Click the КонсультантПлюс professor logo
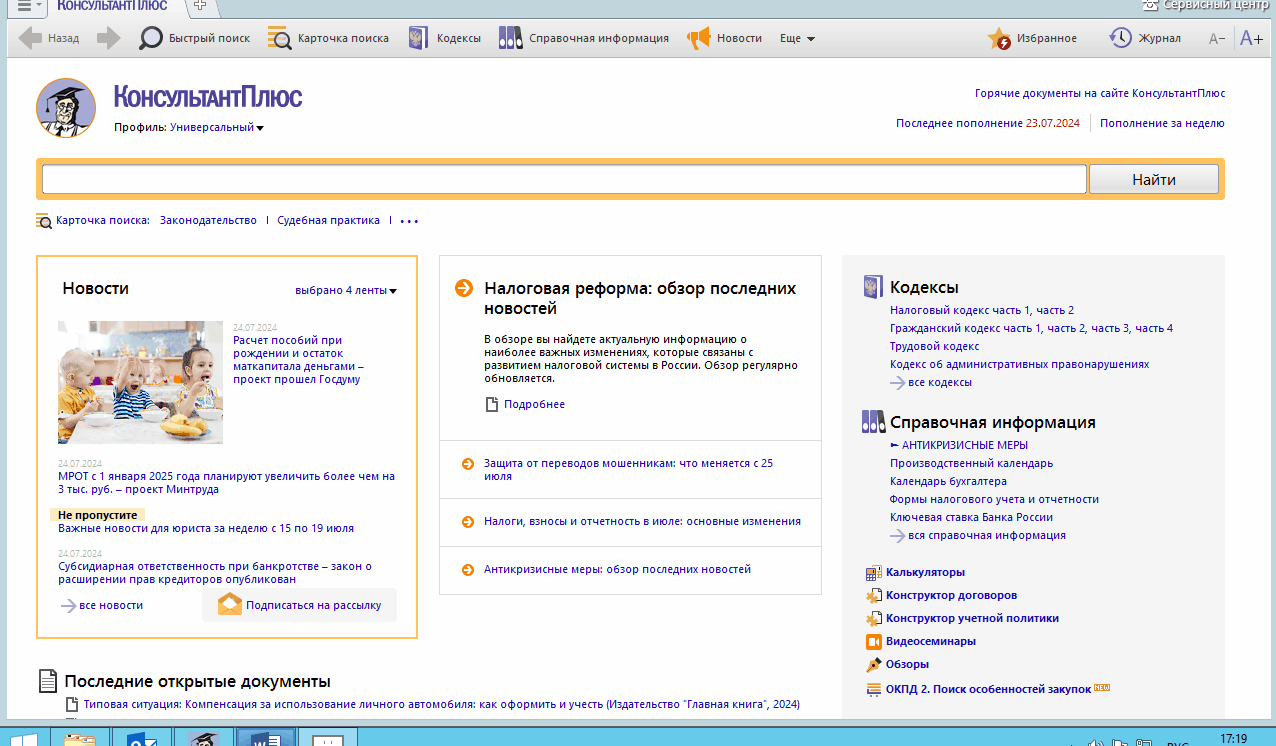Viewport: 1276px width, 746px height. (66, 108)
